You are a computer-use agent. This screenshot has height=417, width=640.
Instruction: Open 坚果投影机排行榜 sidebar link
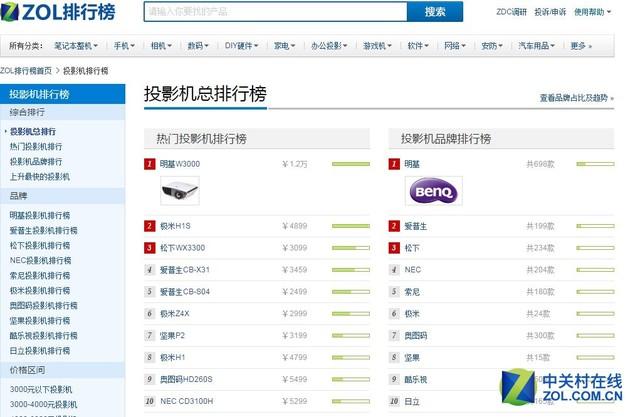pyautogui.click(x=40, y=321)
